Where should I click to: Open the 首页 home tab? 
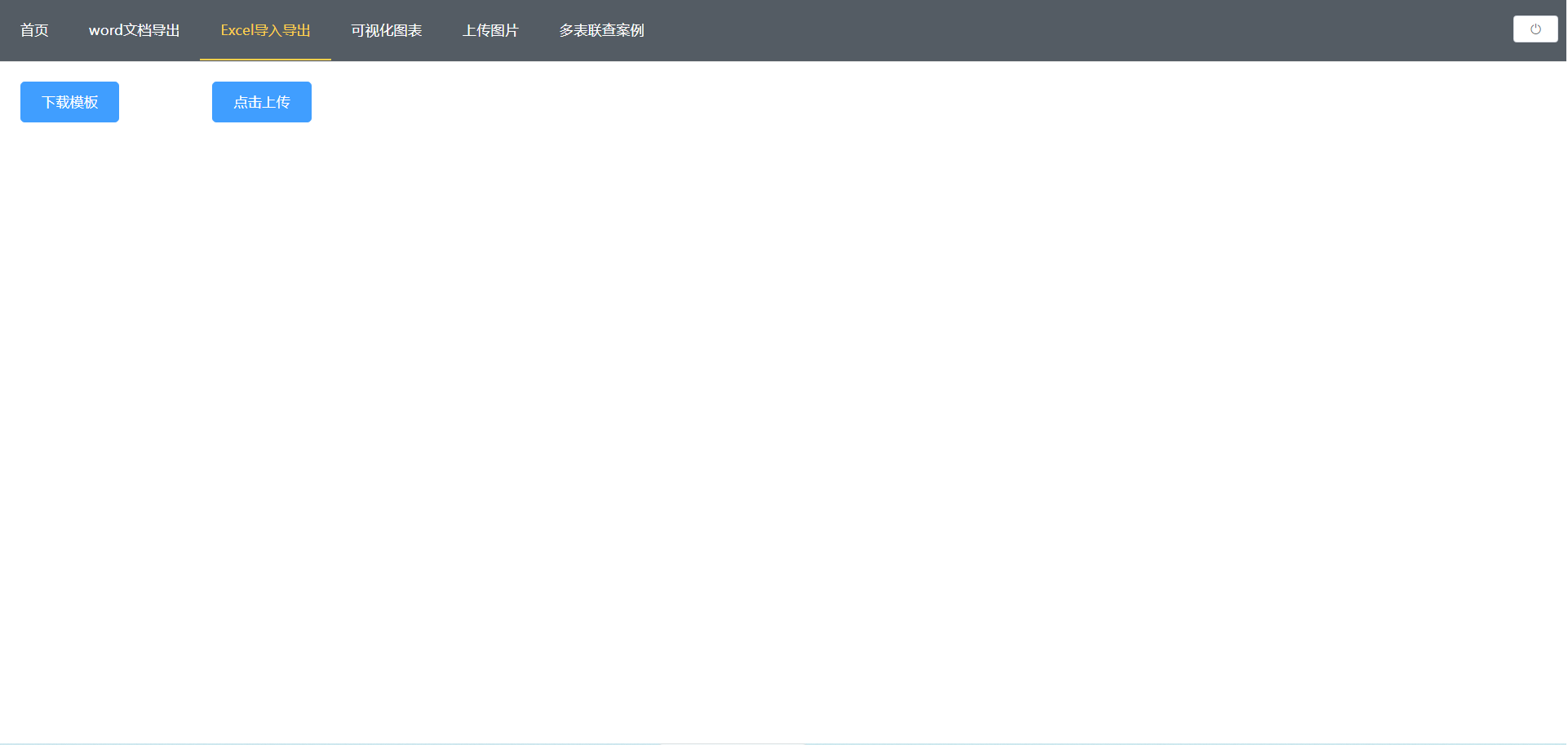click(34, 30)
